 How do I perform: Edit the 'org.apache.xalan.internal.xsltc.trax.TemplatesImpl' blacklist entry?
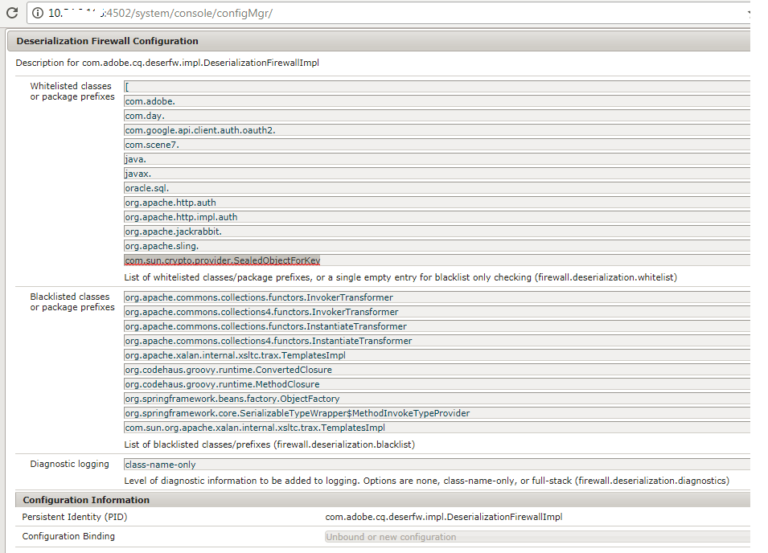437,355
